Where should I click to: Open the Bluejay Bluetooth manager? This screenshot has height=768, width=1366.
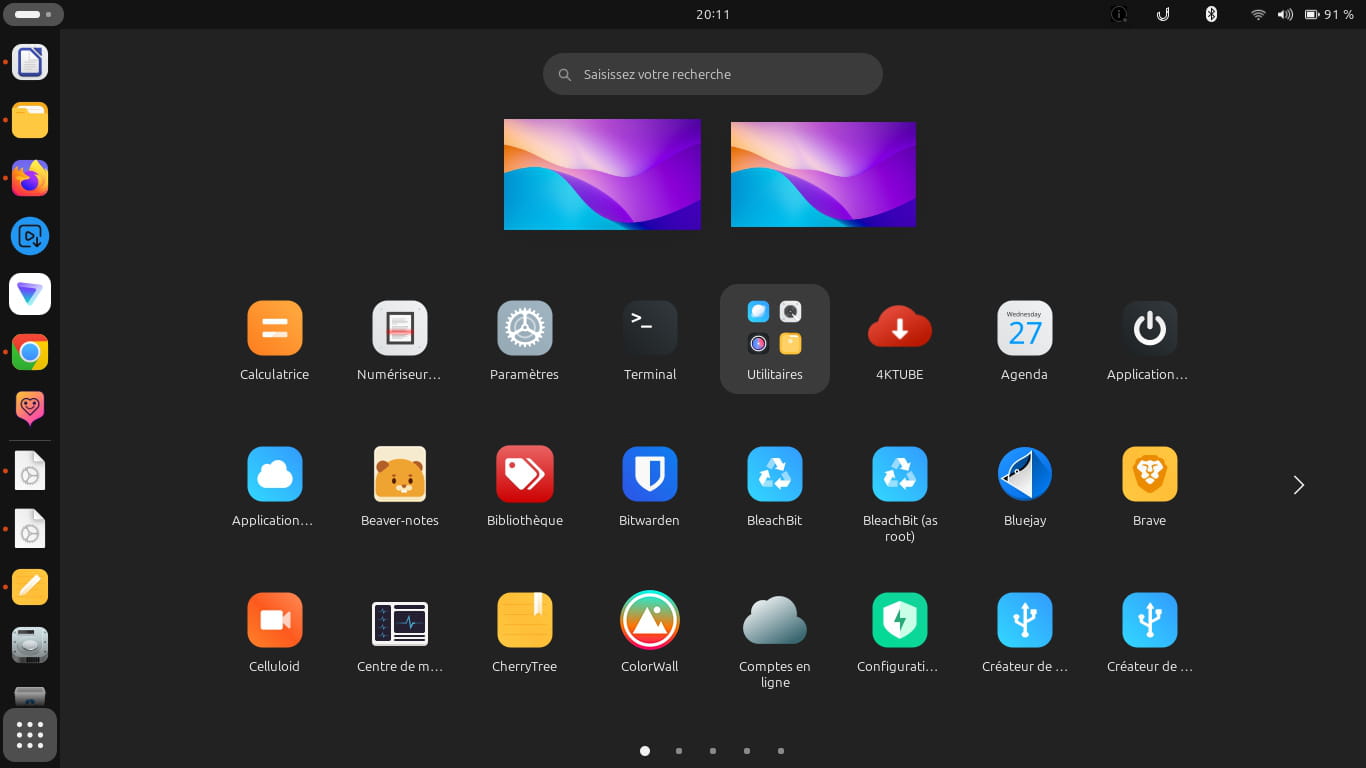click(1024, 475)
